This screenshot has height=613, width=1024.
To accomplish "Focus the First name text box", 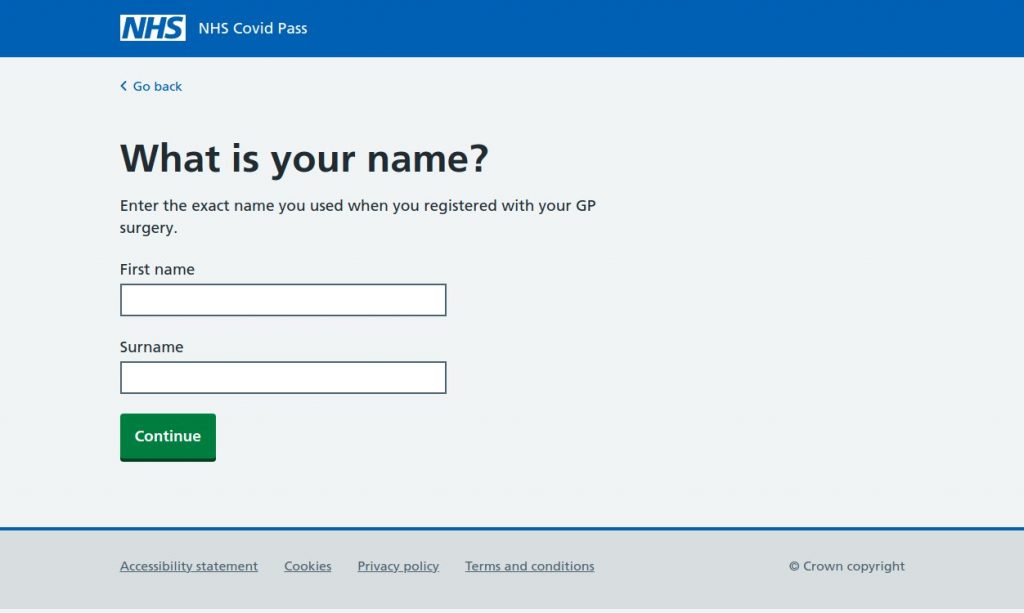I will click(283, 300).
